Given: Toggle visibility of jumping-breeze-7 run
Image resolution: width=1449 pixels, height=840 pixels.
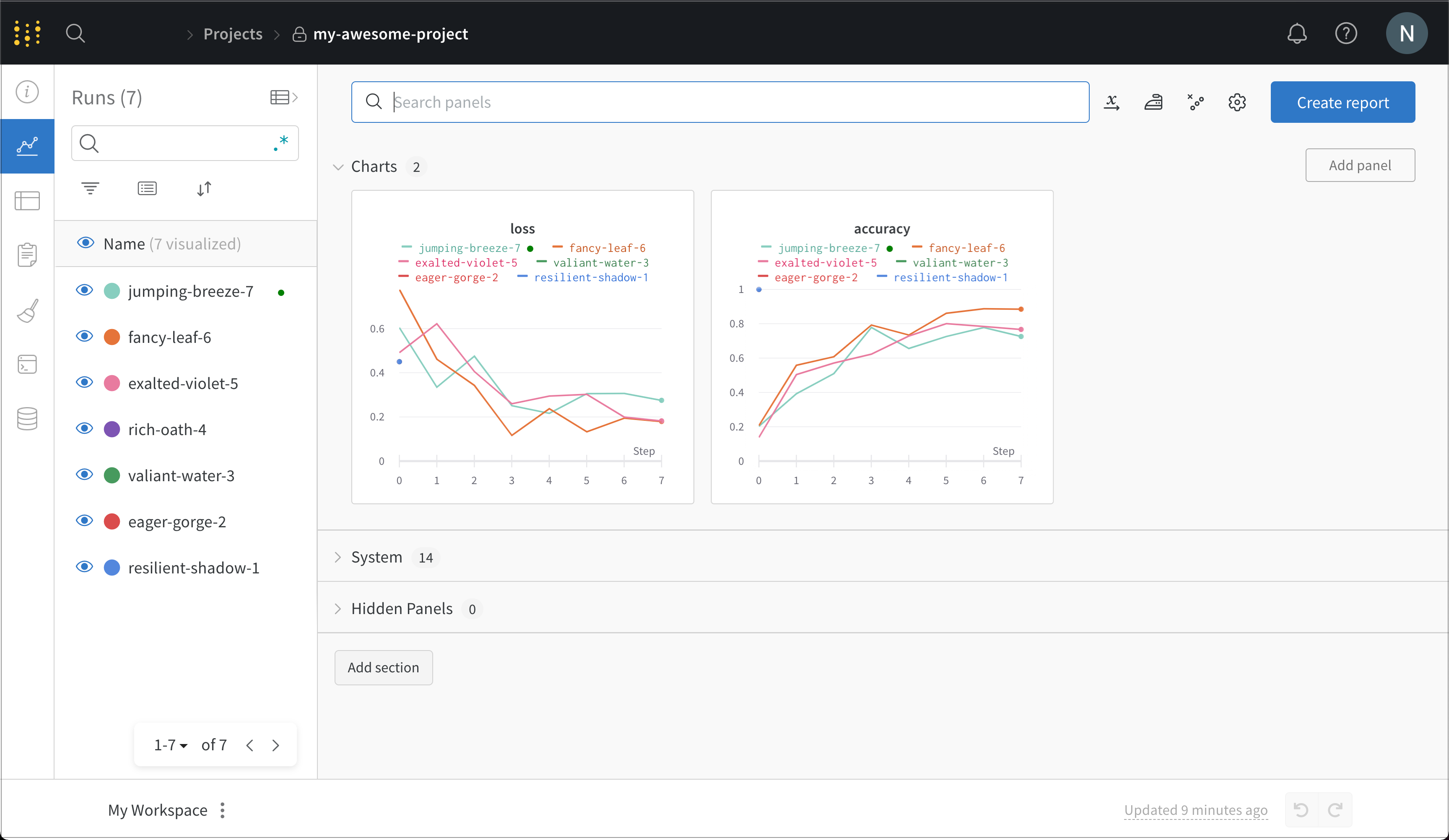Looking at the screenshot, I should [85, 291].
